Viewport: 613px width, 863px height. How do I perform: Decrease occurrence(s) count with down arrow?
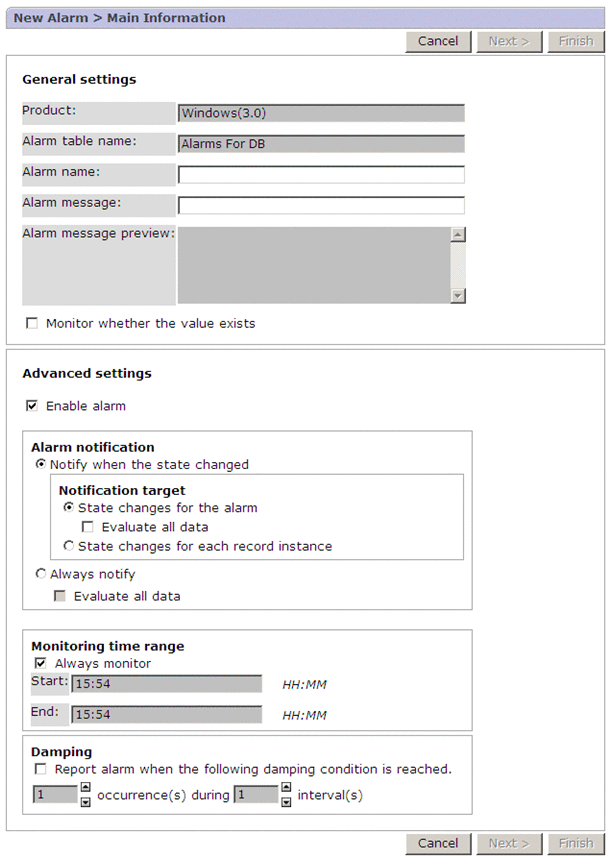click(x=85, y=801)
